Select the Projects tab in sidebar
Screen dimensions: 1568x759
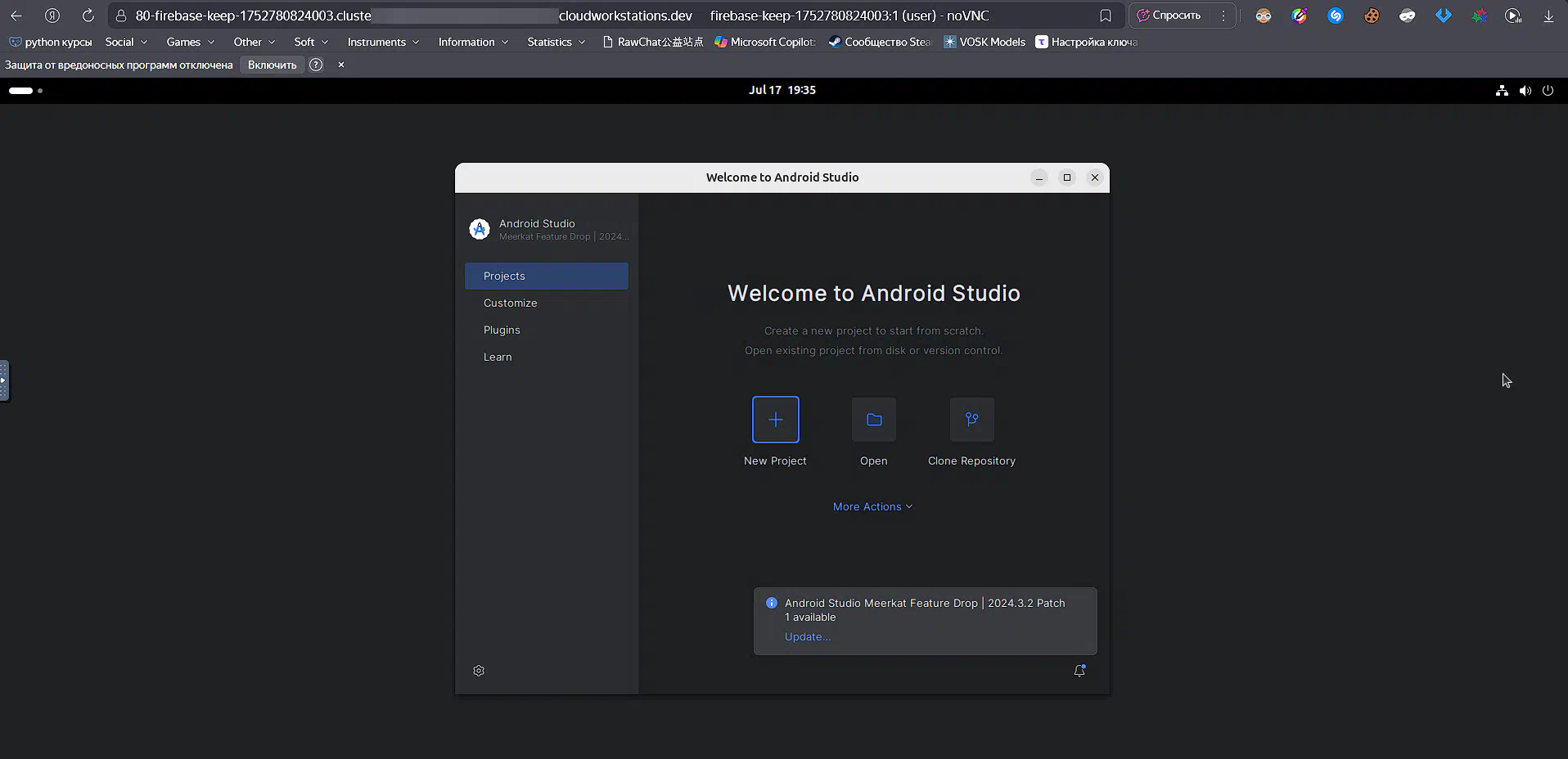tap(547, 276)
